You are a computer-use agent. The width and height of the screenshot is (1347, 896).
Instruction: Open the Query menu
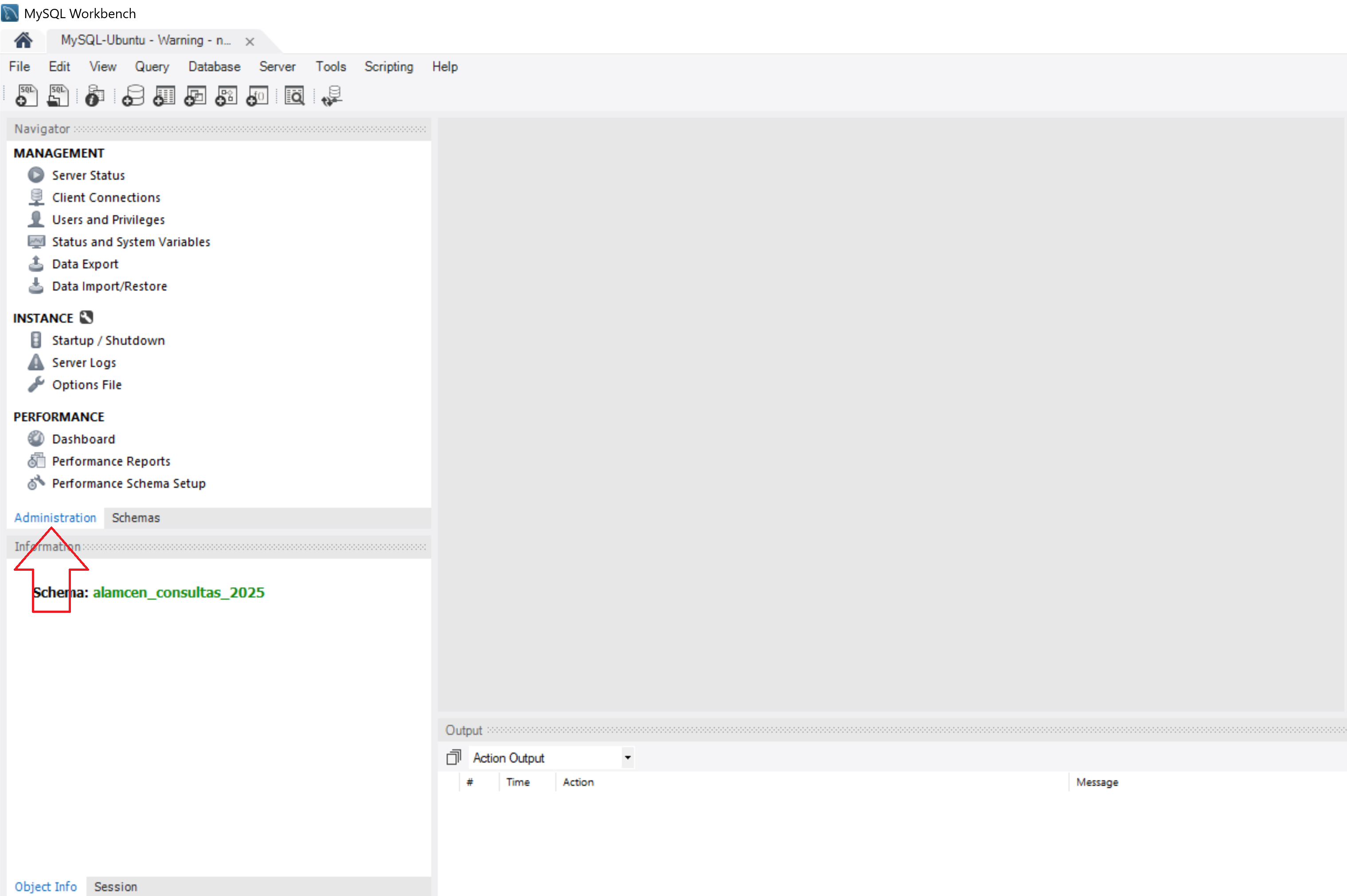152,66
